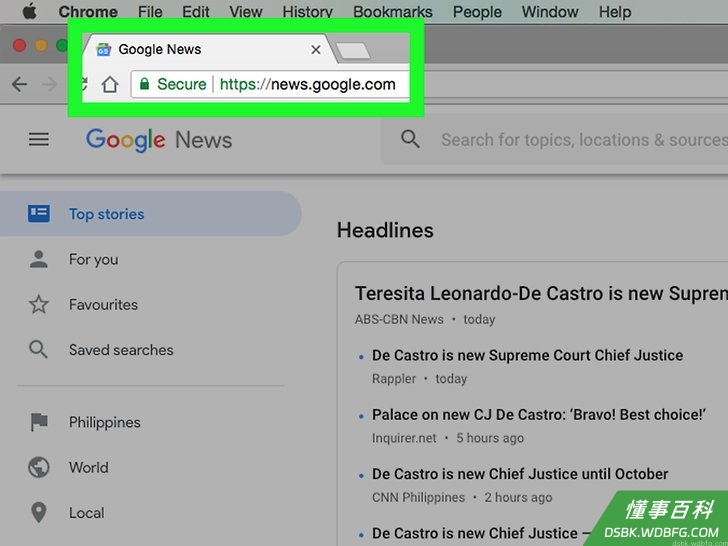Click the Inquirer.net source label
Image resolution: width=728 pixels, height=546 pixels.
pos(404,438)
